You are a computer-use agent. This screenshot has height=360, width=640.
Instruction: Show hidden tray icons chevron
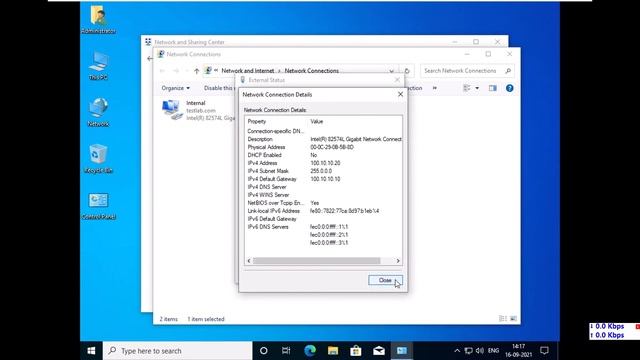coord(457,351)
